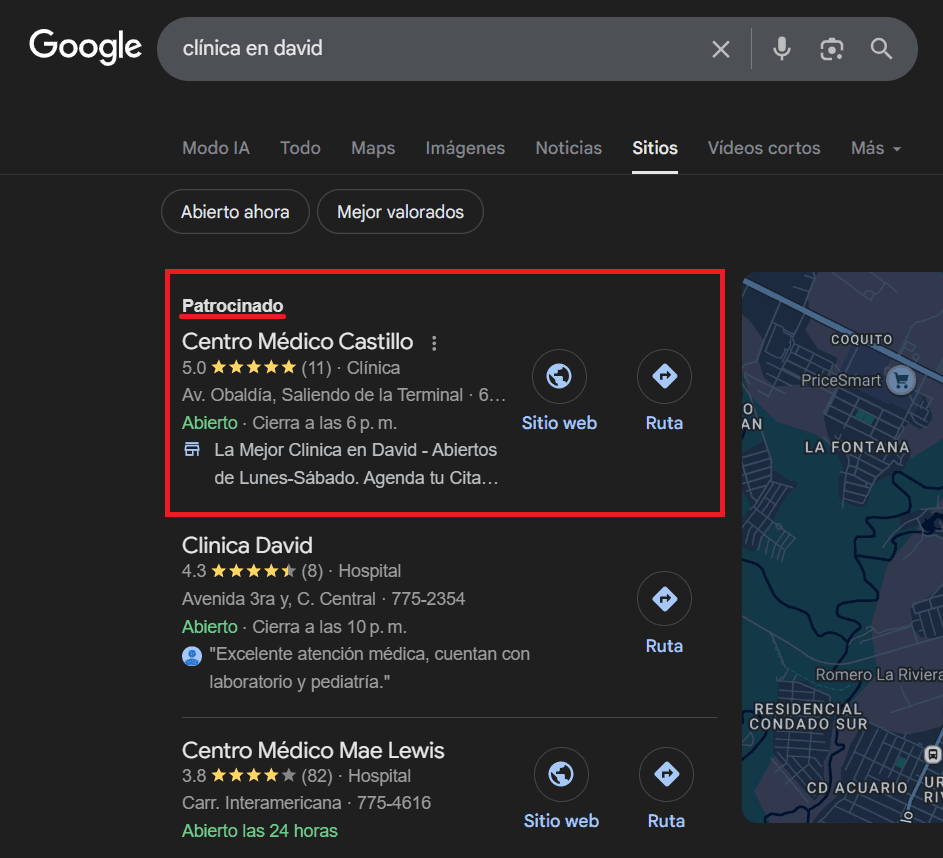Click inside the Google search input field
Image resolution: width=943 pixels, height=858 pixels.
click(400, 48)
